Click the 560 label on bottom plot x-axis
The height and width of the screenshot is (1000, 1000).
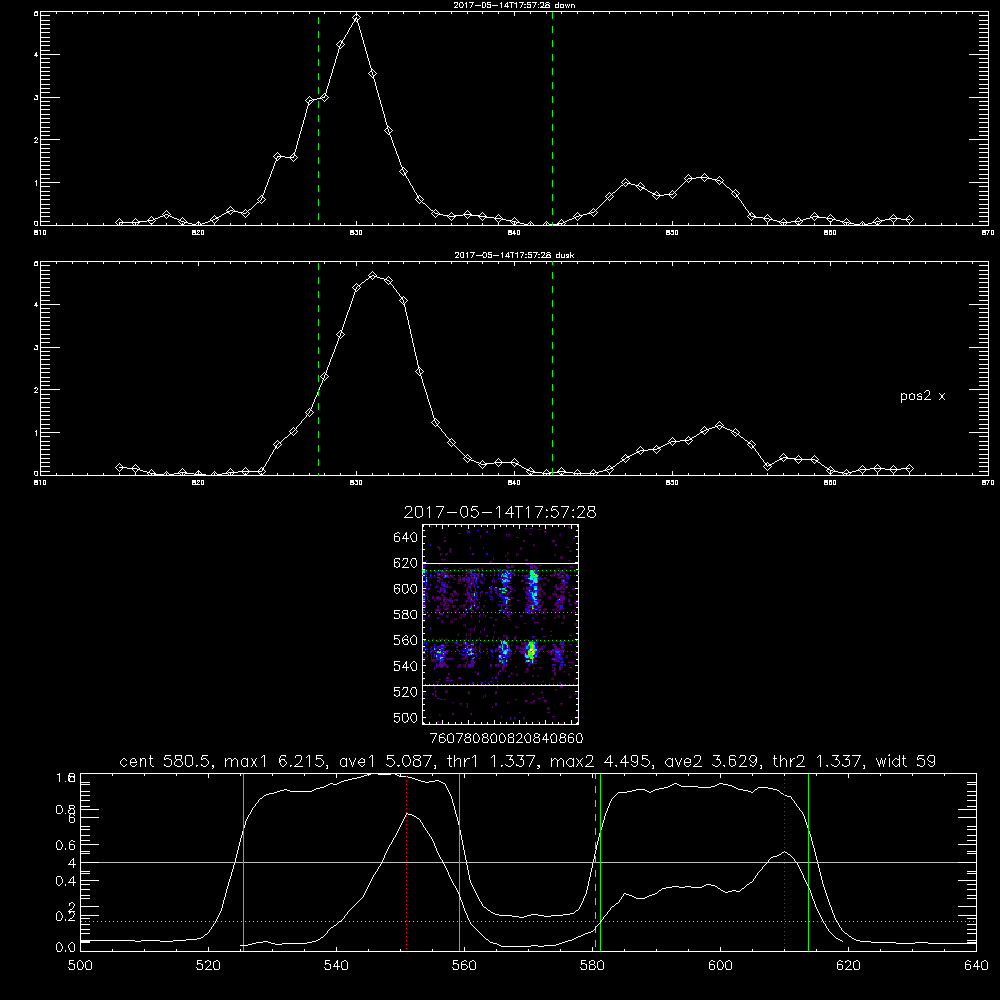tap(464, 966)
